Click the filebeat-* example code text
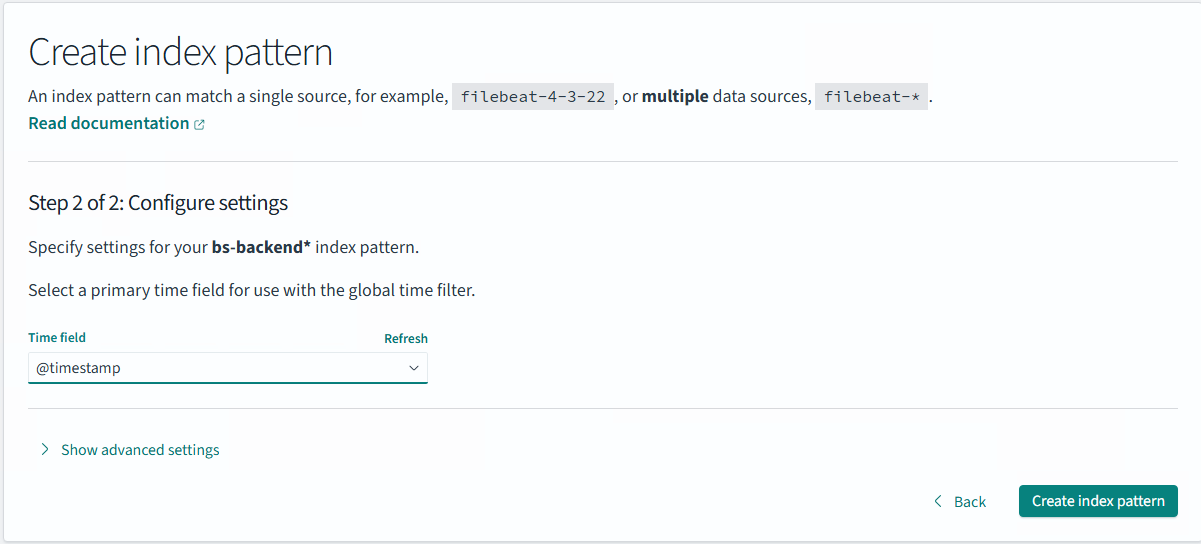This screenshot has height=544, width=1201. [x=871, y=97]
